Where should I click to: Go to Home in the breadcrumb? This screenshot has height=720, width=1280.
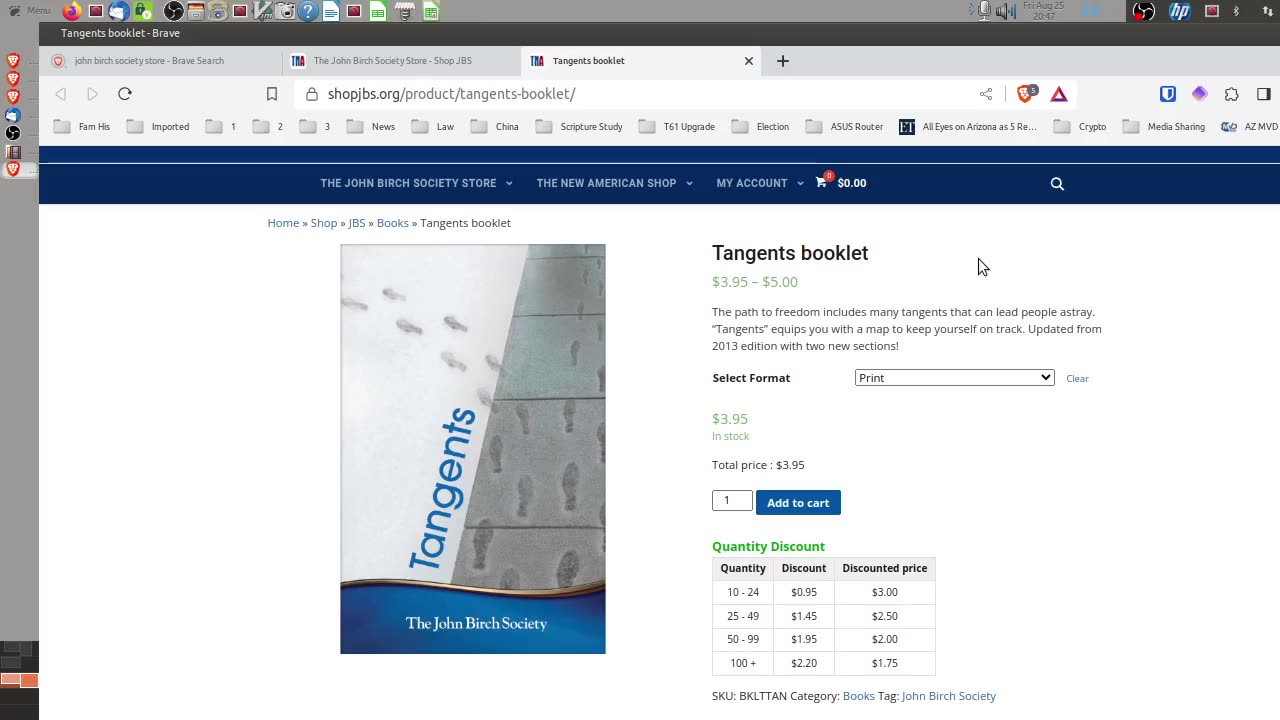[x=283, y=223]
